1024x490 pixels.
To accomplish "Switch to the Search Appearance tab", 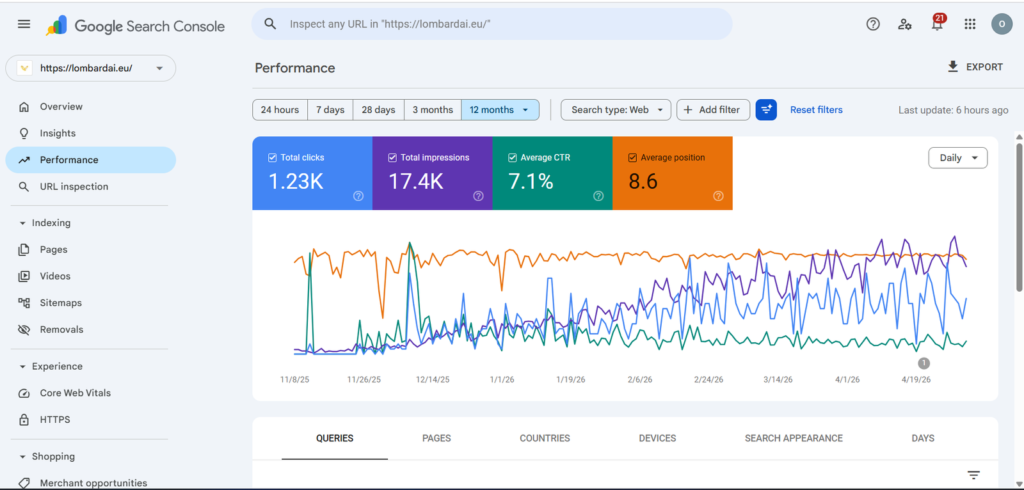I will coord(793,438).
